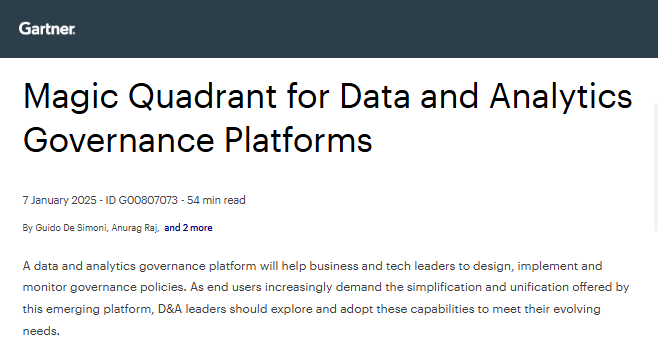Click the vertical scrollbar on the right edge
This screenshot has width=658, height=361.
pos(655,167)
